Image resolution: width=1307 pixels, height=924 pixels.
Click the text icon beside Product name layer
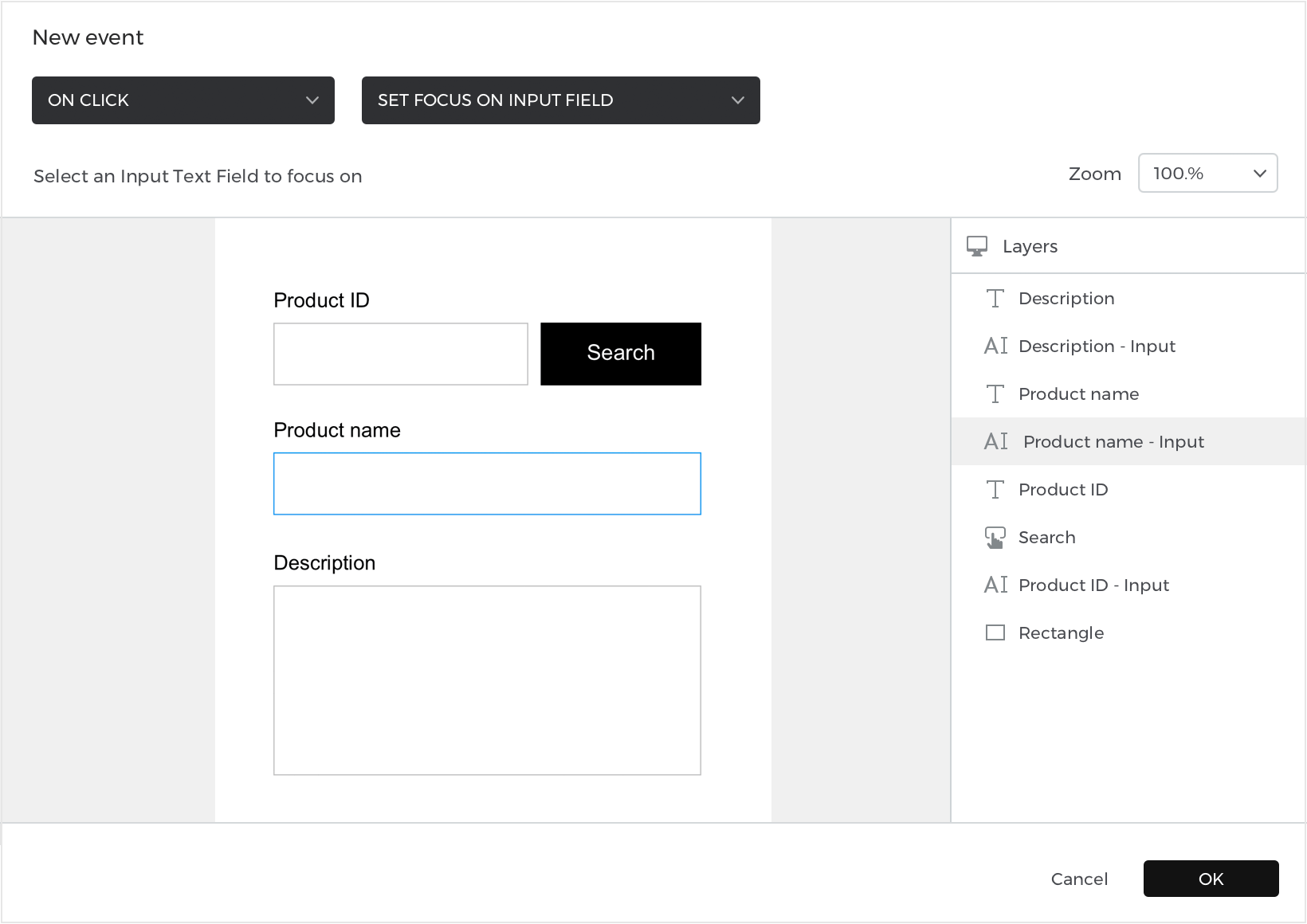coord(995,394)
